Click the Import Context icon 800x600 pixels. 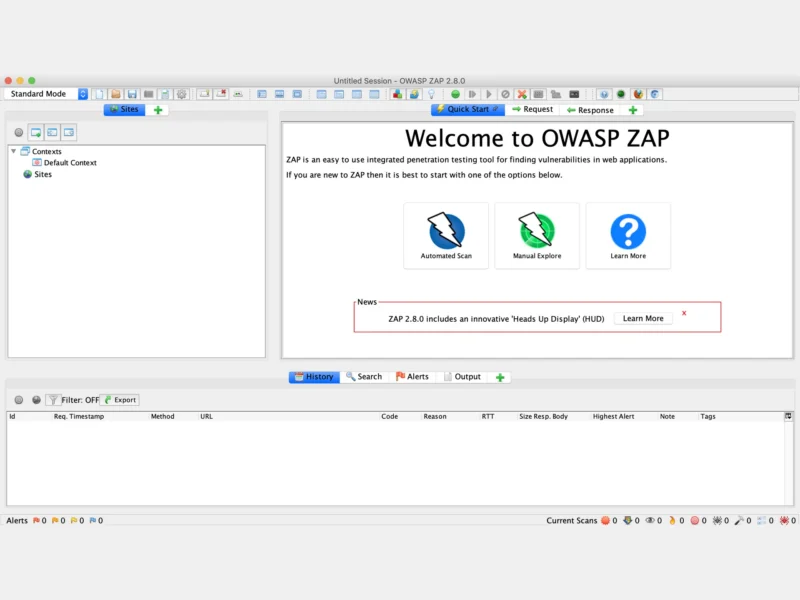[52, 133]
